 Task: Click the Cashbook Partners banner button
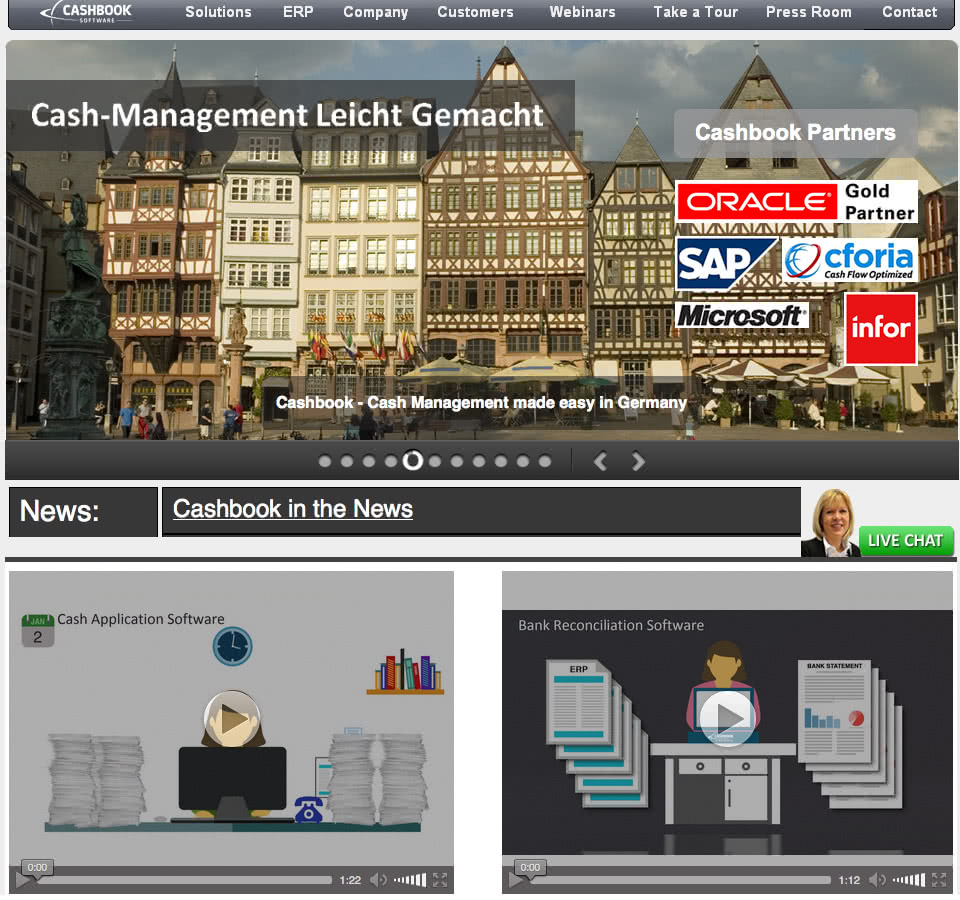795,132
